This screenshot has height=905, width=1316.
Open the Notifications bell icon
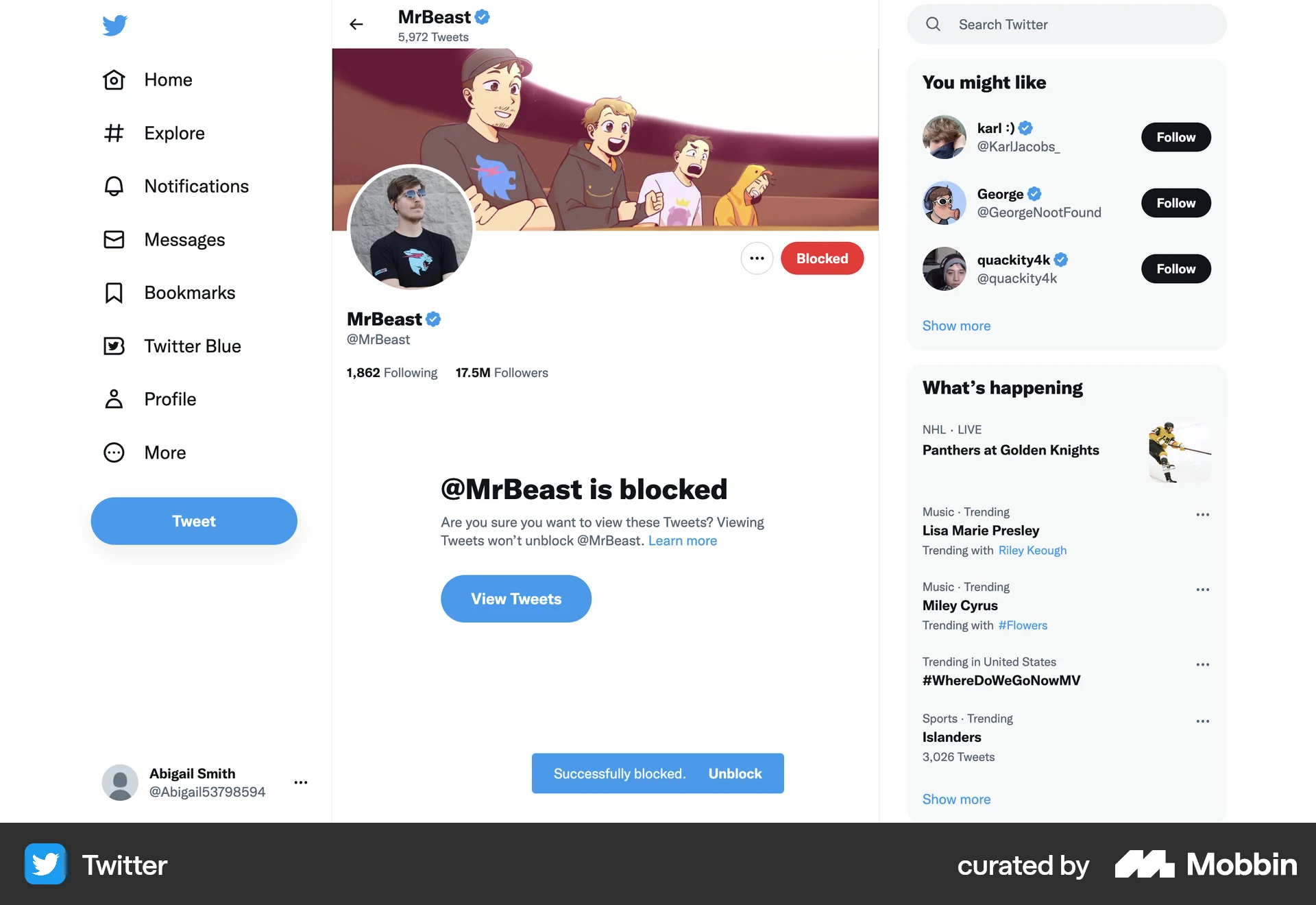[114, 186]
